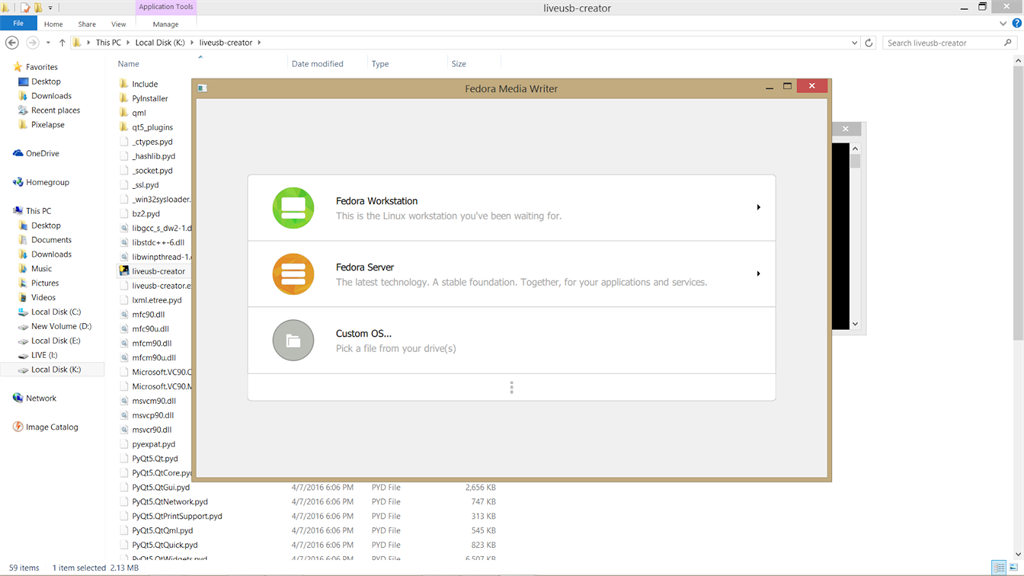The width and height of the screenshot is (1024, 576).
Task: Open Music under This PC
Action: 41,268
